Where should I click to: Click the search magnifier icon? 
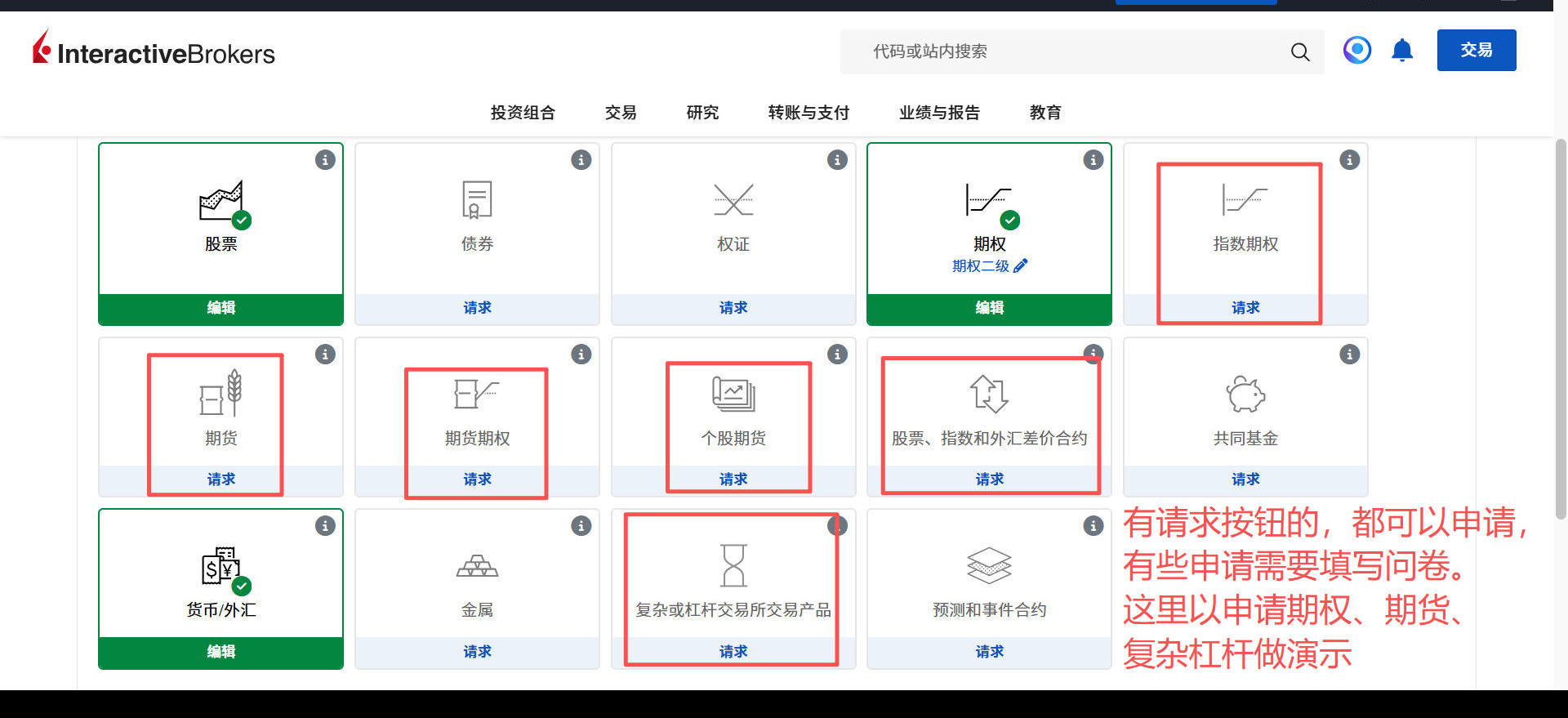pos(1299,52)
